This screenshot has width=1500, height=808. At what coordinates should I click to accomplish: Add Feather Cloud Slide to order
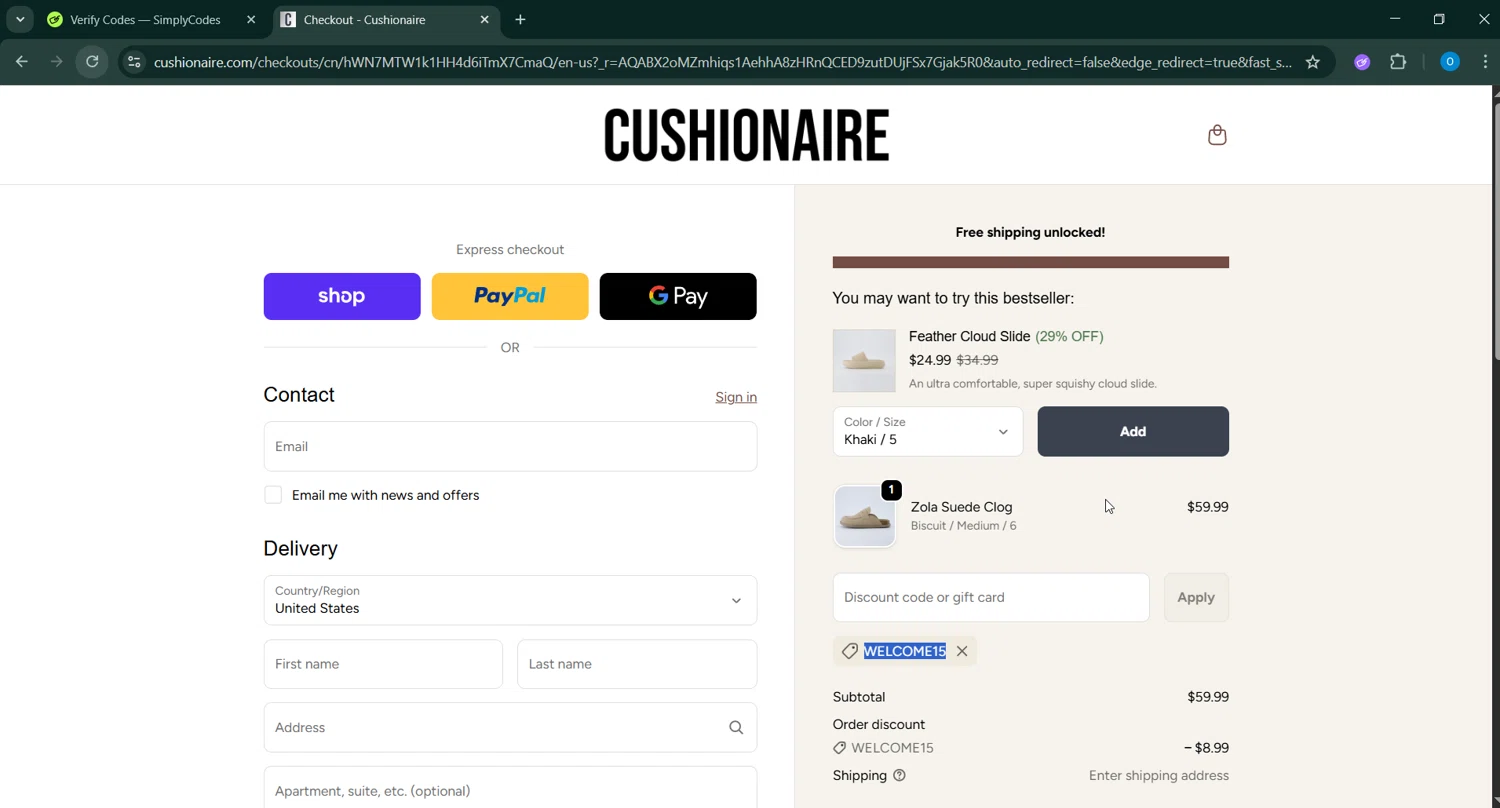click(1133, 431)
